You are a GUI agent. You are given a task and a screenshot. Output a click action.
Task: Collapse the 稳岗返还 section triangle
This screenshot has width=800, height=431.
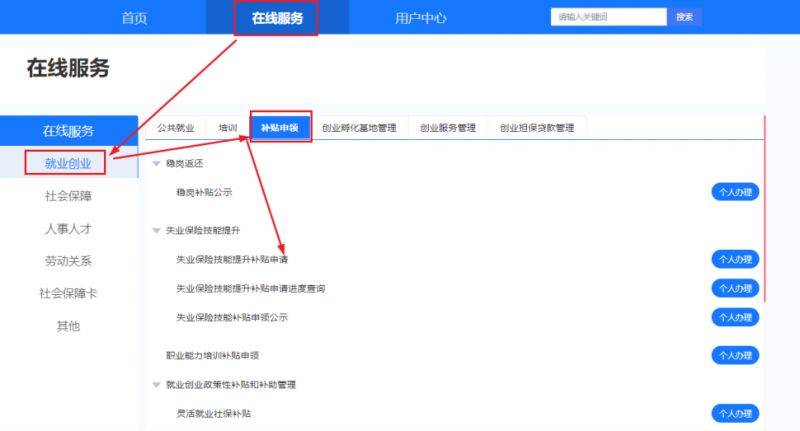156,163
